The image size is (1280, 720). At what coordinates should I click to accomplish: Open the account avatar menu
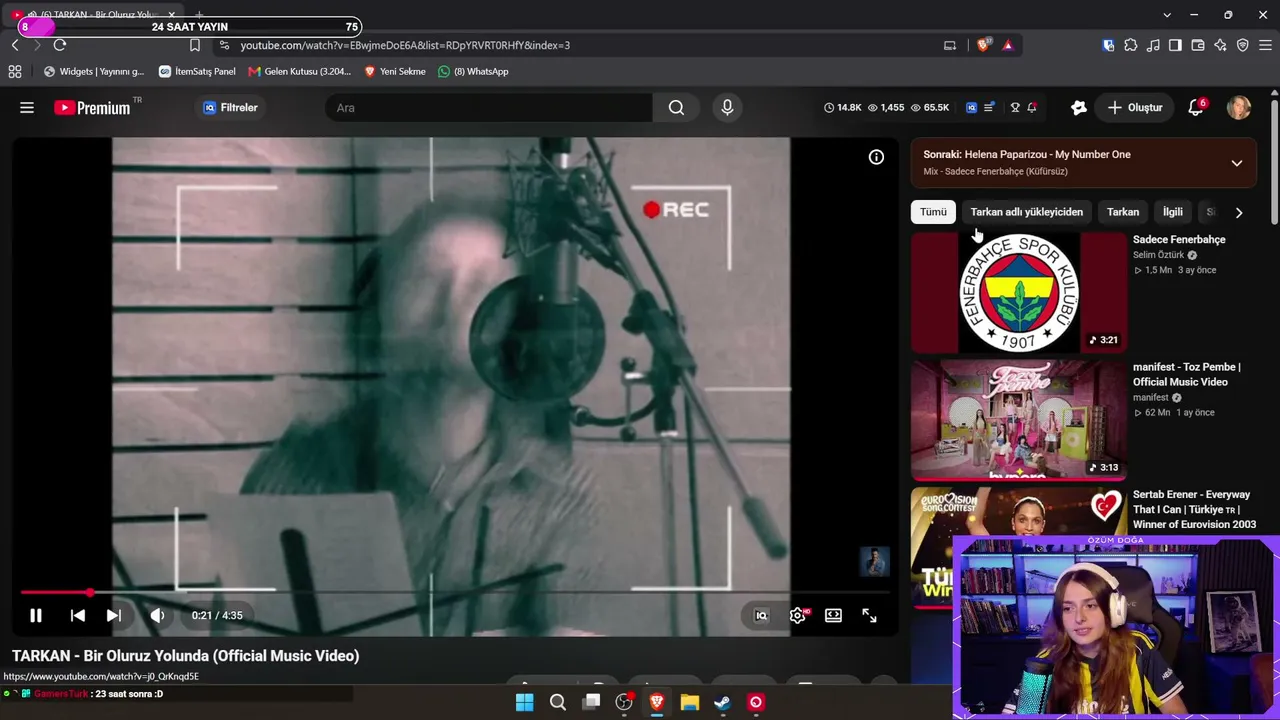point(1239,108)
